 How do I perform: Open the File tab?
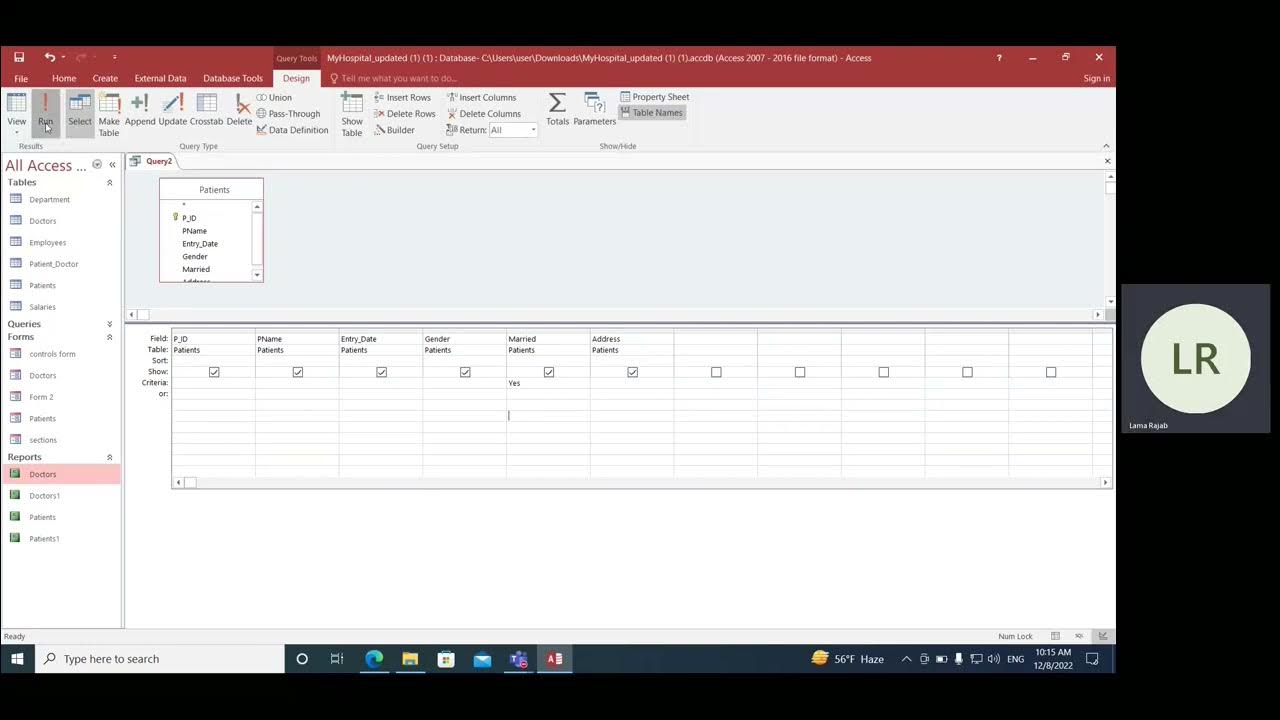pyautogui.click(x=21, y=78)
